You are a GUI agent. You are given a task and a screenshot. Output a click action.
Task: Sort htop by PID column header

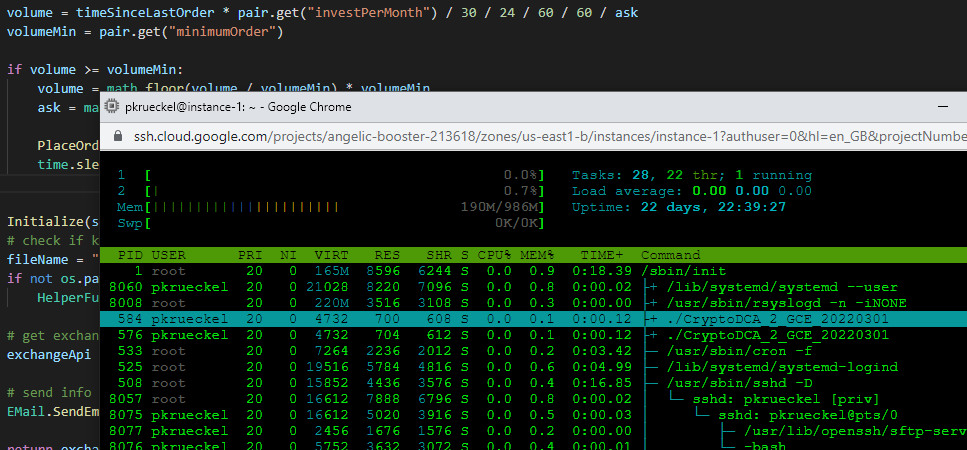[x=130, y=255]
